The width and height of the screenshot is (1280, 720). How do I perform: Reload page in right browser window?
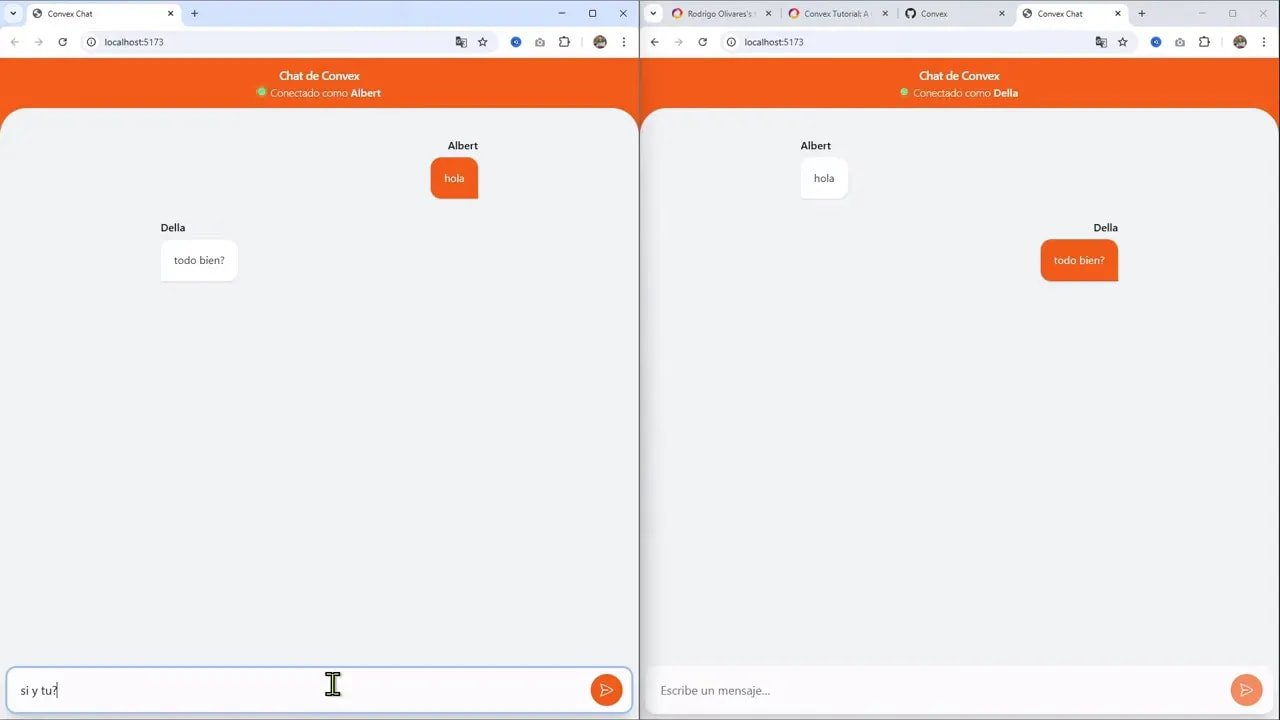click(x=702, y=42)
